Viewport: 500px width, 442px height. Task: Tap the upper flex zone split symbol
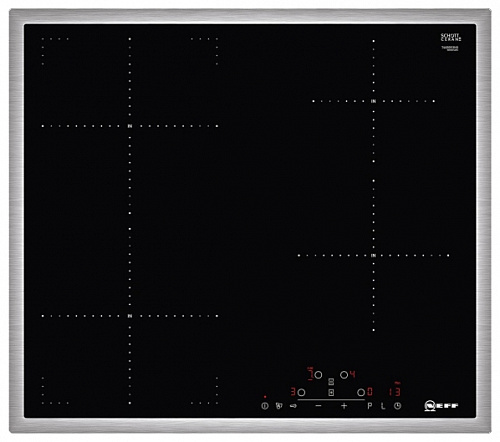tap(331, 382)
